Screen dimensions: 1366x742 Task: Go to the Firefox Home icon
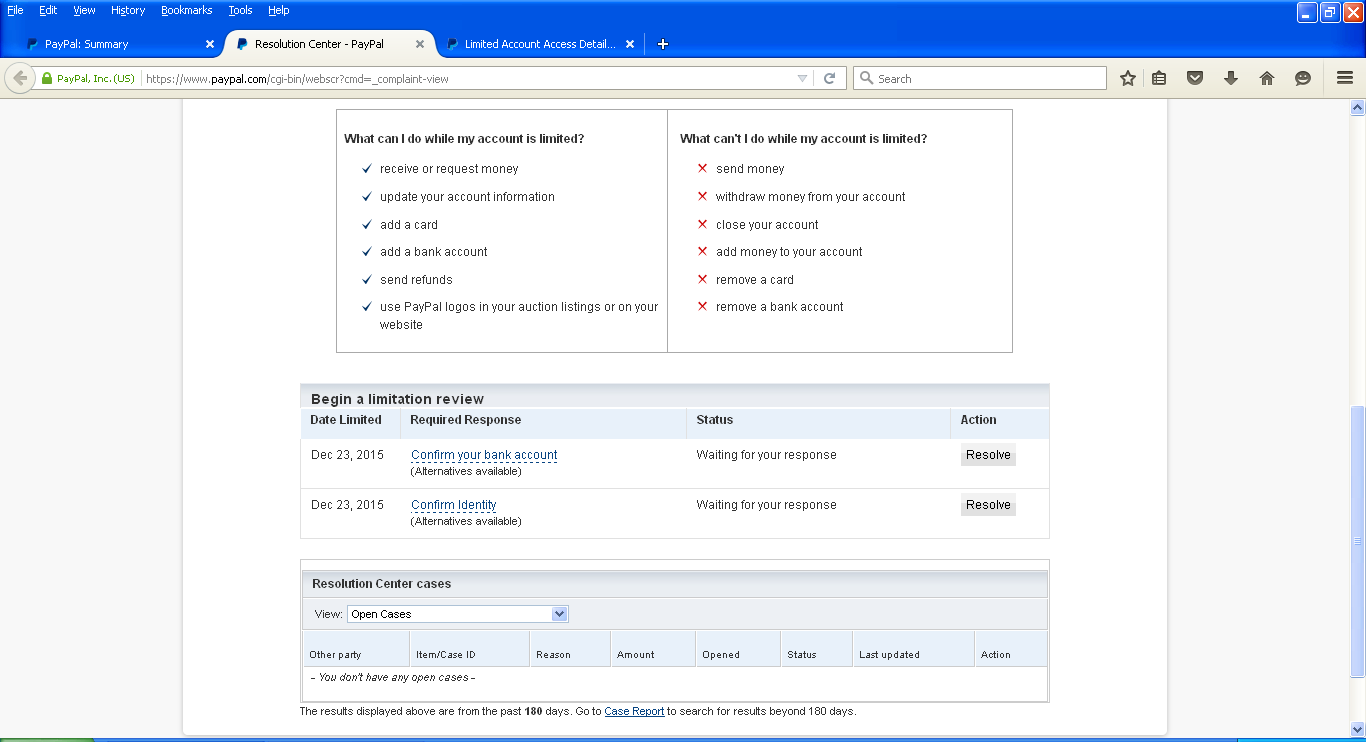tap(1267, 78)
